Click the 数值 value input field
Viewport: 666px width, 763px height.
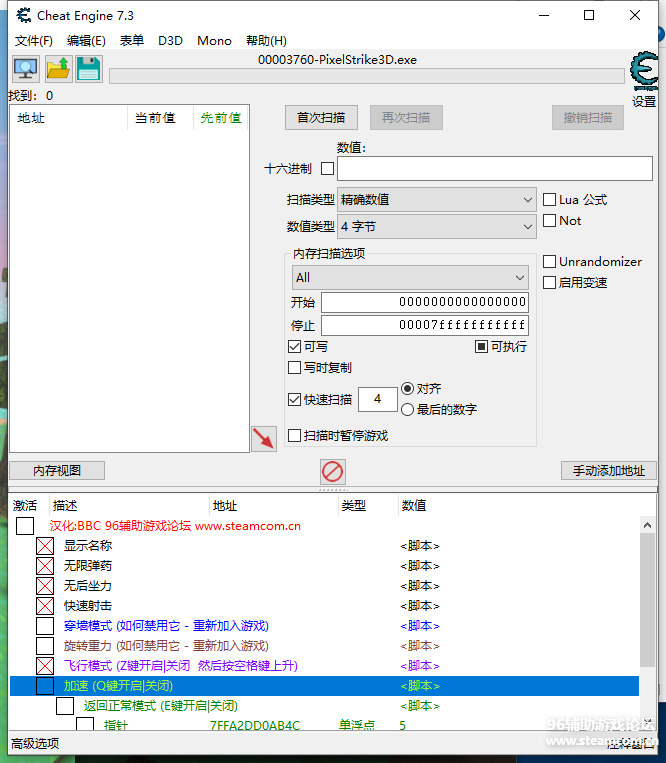pyautogui.click(x=495, y=169)
